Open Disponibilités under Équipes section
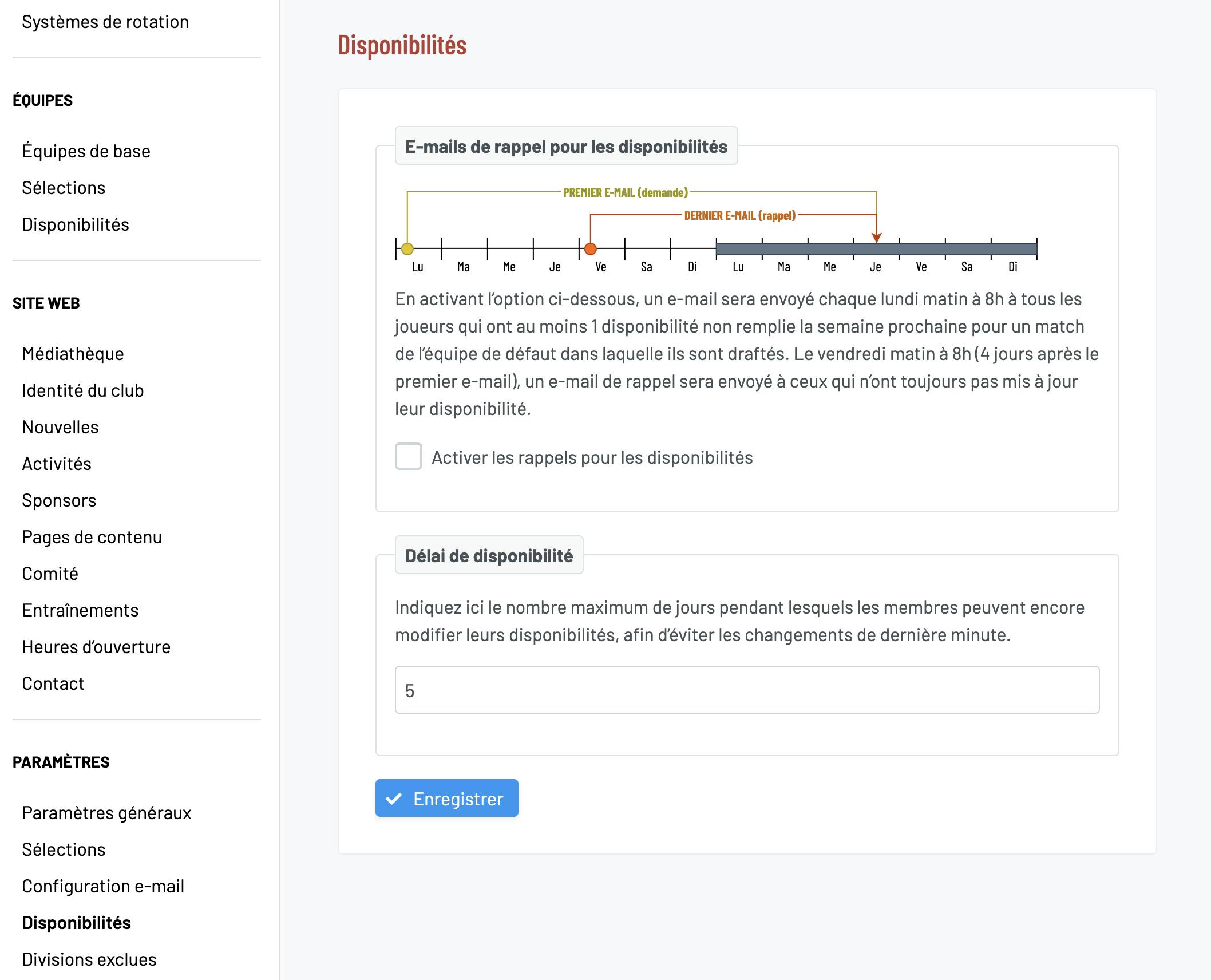1211x980 pixels. 76,224
